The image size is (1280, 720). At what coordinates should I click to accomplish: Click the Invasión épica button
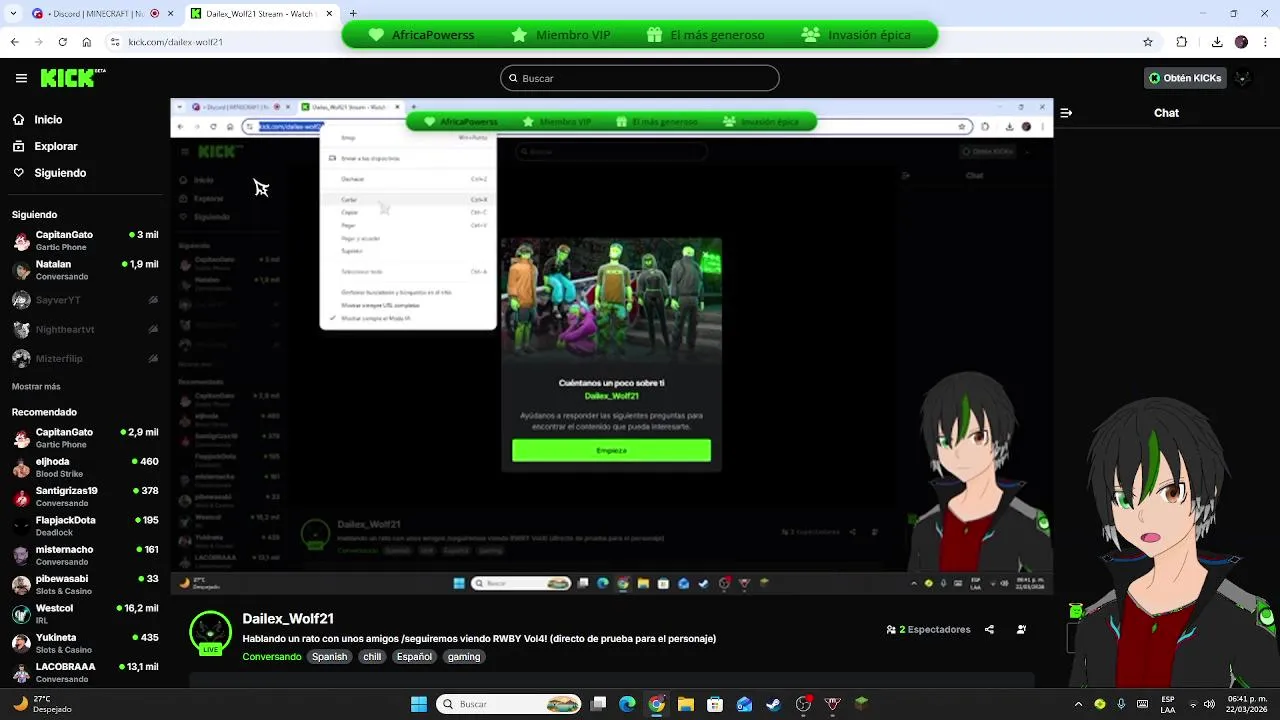(x=857, y=35)
